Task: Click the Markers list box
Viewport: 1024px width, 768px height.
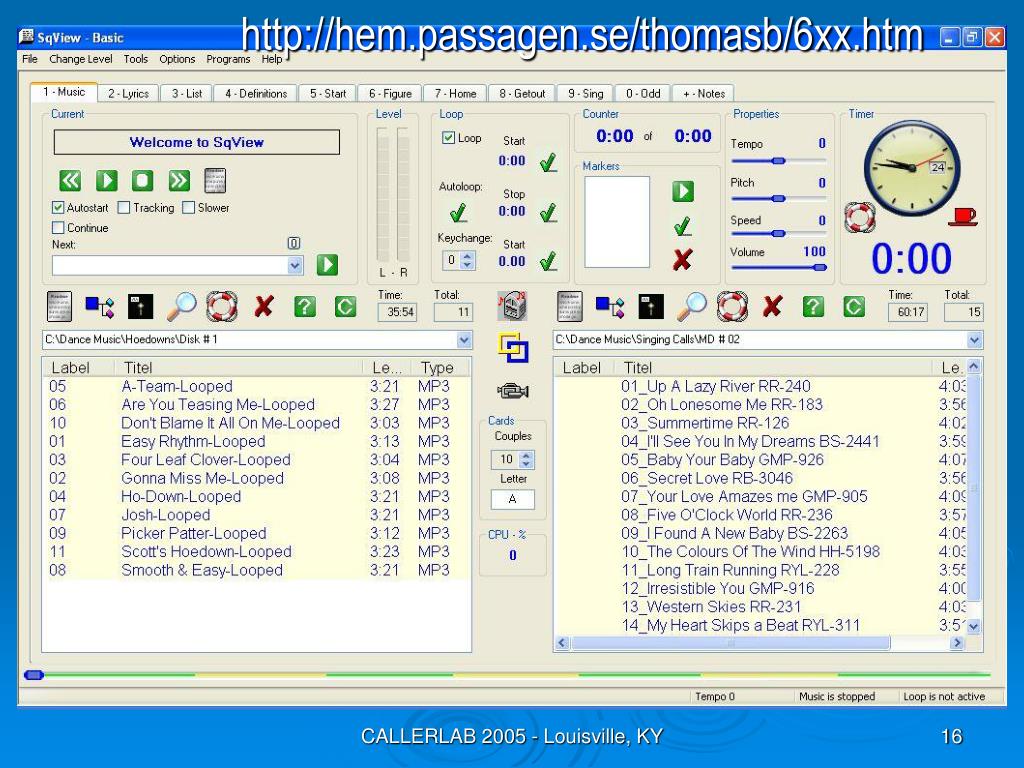Action: [x=616, y=222]
